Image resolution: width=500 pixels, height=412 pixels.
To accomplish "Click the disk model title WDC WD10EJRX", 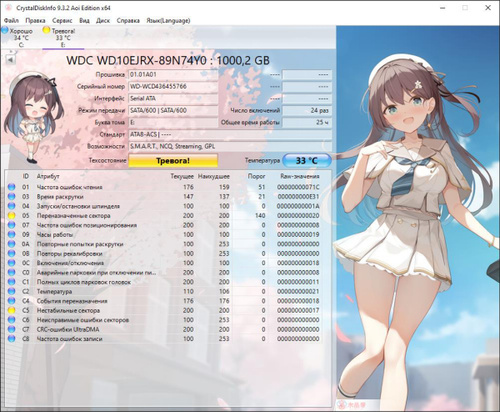I will click(168, 60).
